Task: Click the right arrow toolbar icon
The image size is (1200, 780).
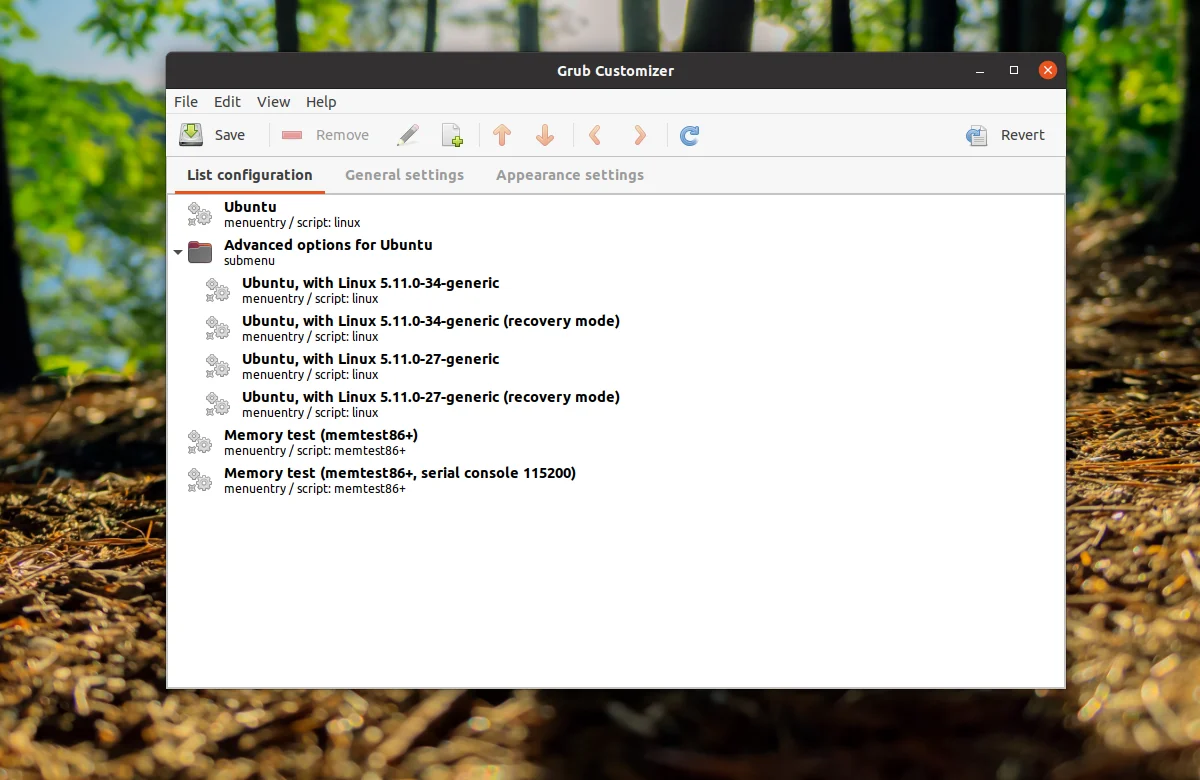Action: coord(640,135)
